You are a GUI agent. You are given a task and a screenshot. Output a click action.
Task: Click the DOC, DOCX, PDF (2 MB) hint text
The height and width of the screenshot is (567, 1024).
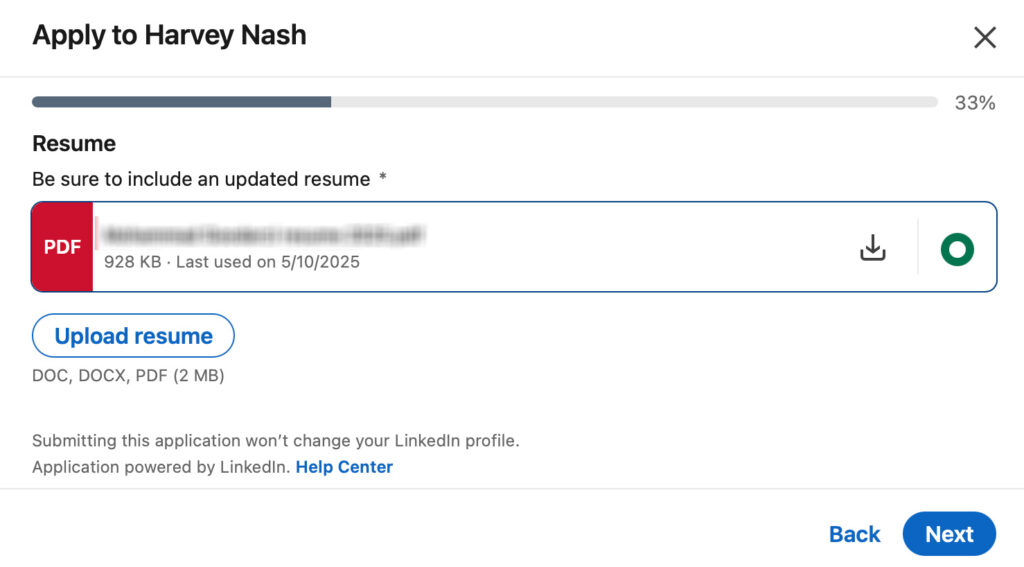(128, 376)
